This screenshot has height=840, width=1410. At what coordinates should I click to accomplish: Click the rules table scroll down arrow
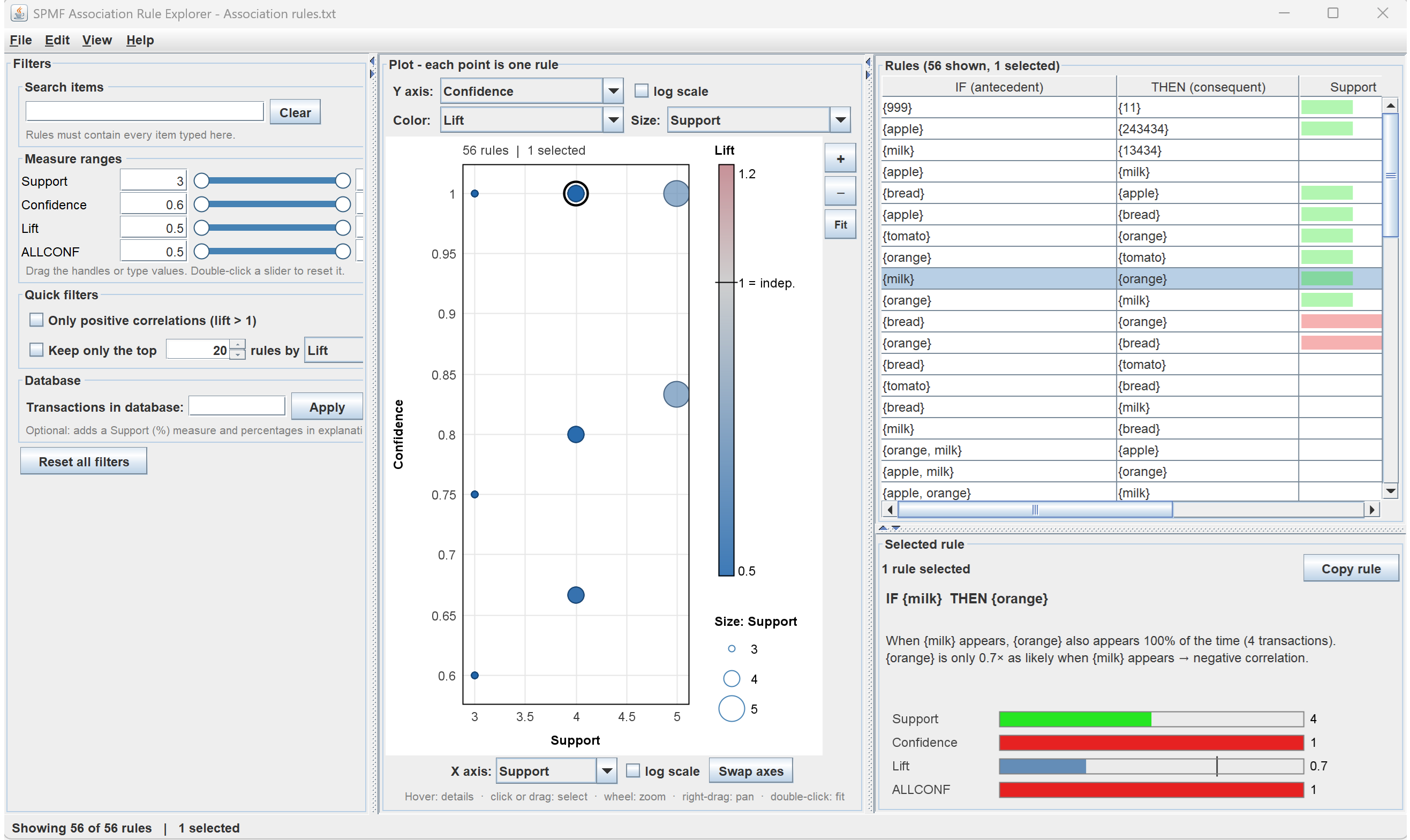coord(1390,491)
